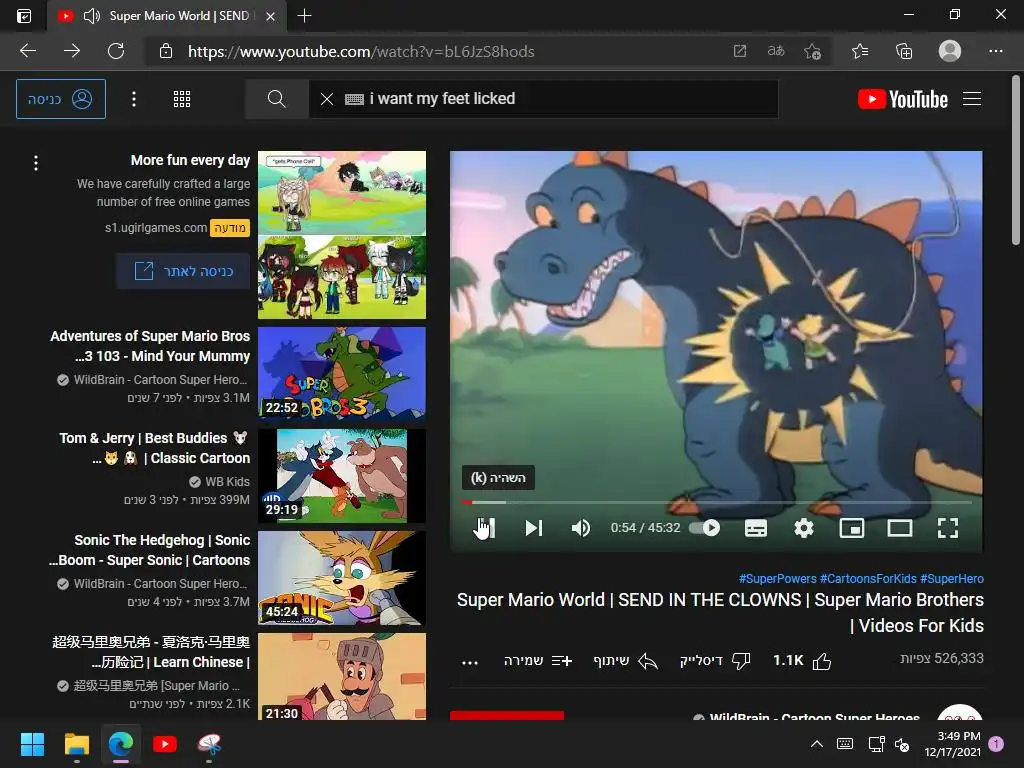This screenshot has width=1024, height=768.
Task: Open tab actions menu icon
Action: pos(24,16)
